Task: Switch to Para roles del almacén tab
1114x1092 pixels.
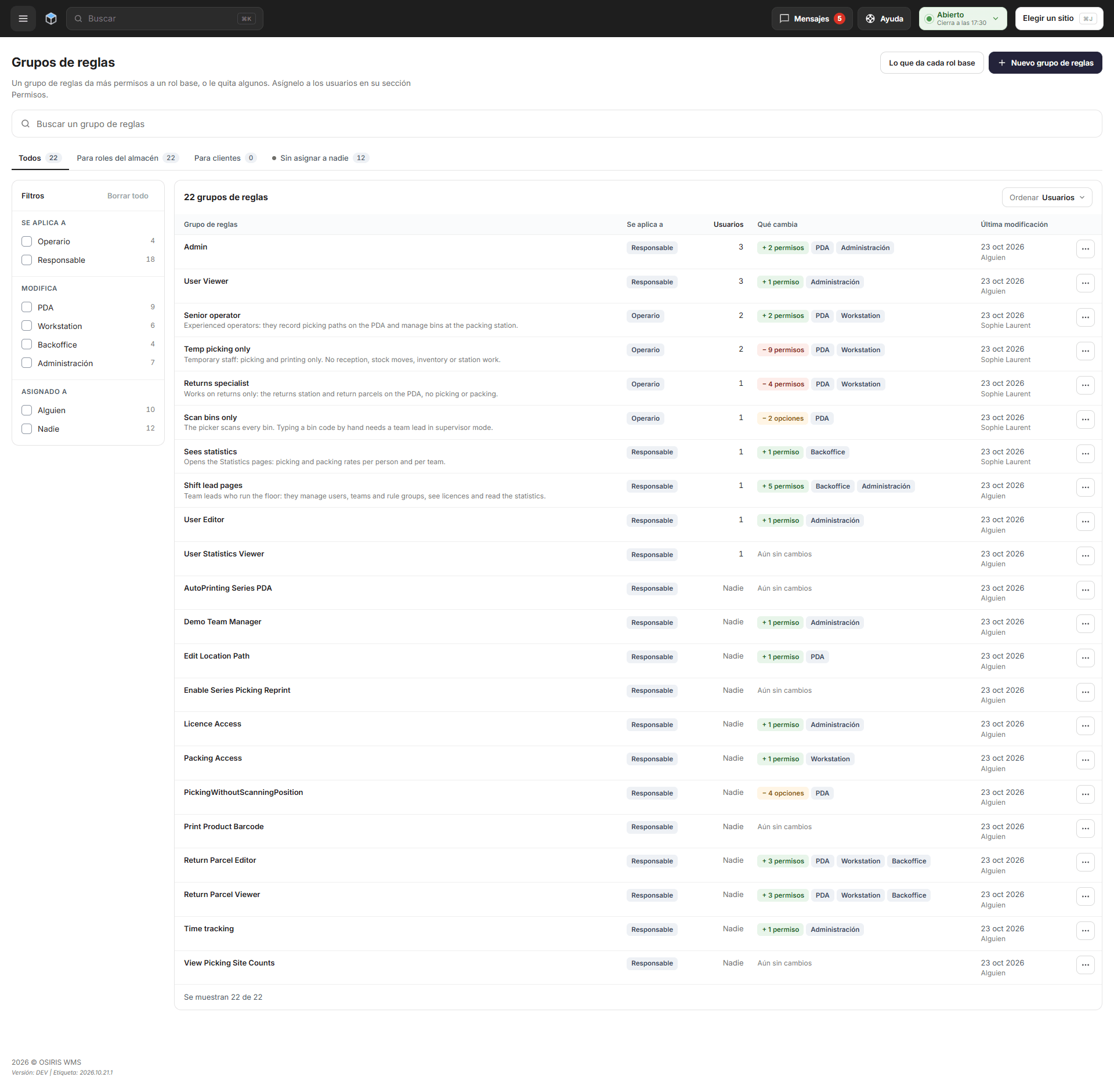Action: (128, 158)
